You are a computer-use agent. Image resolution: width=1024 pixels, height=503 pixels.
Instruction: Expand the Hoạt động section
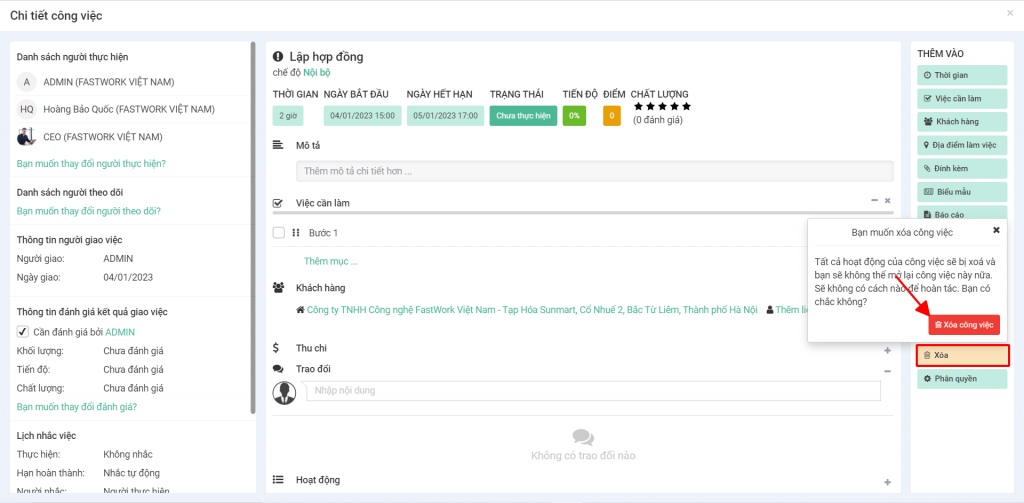click(887, 482)
